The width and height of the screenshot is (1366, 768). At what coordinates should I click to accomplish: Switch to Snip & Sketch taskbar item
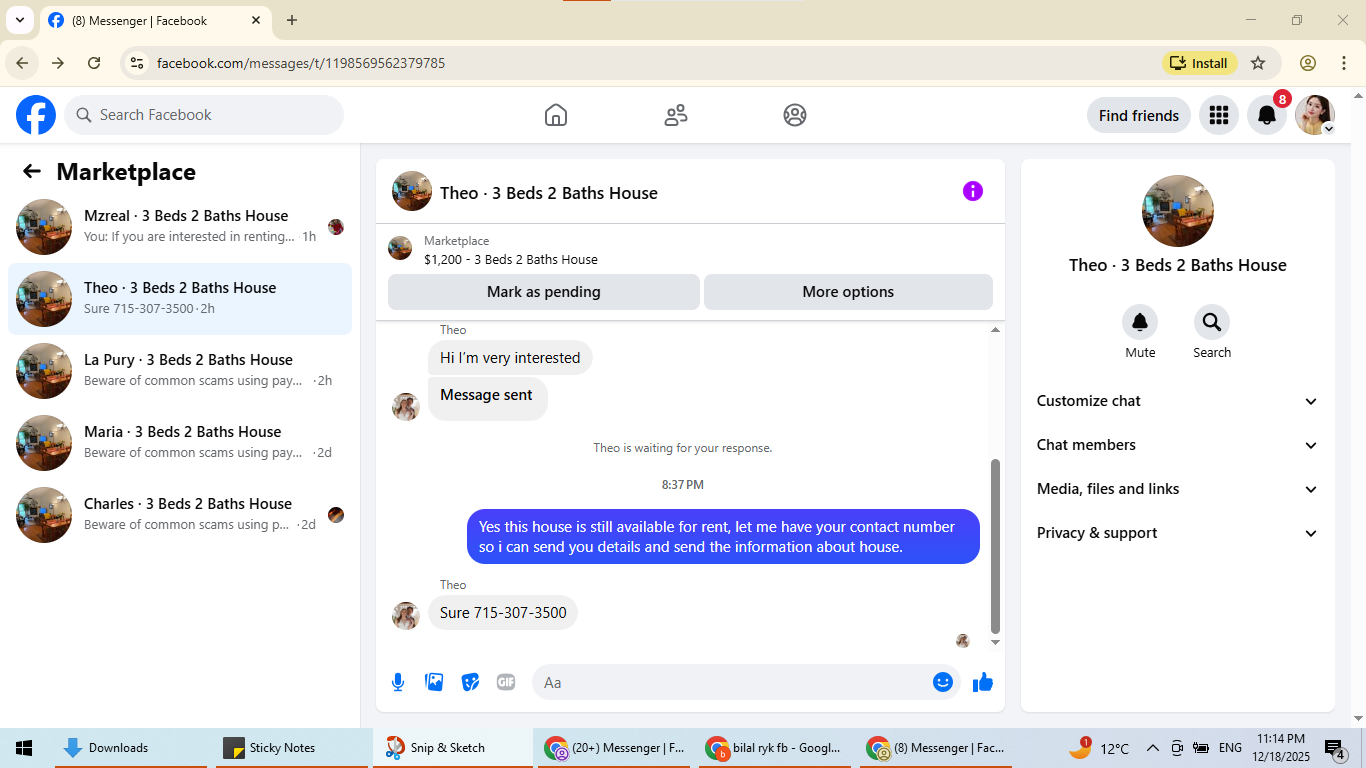pyautogui.click(x=451, y=748)
